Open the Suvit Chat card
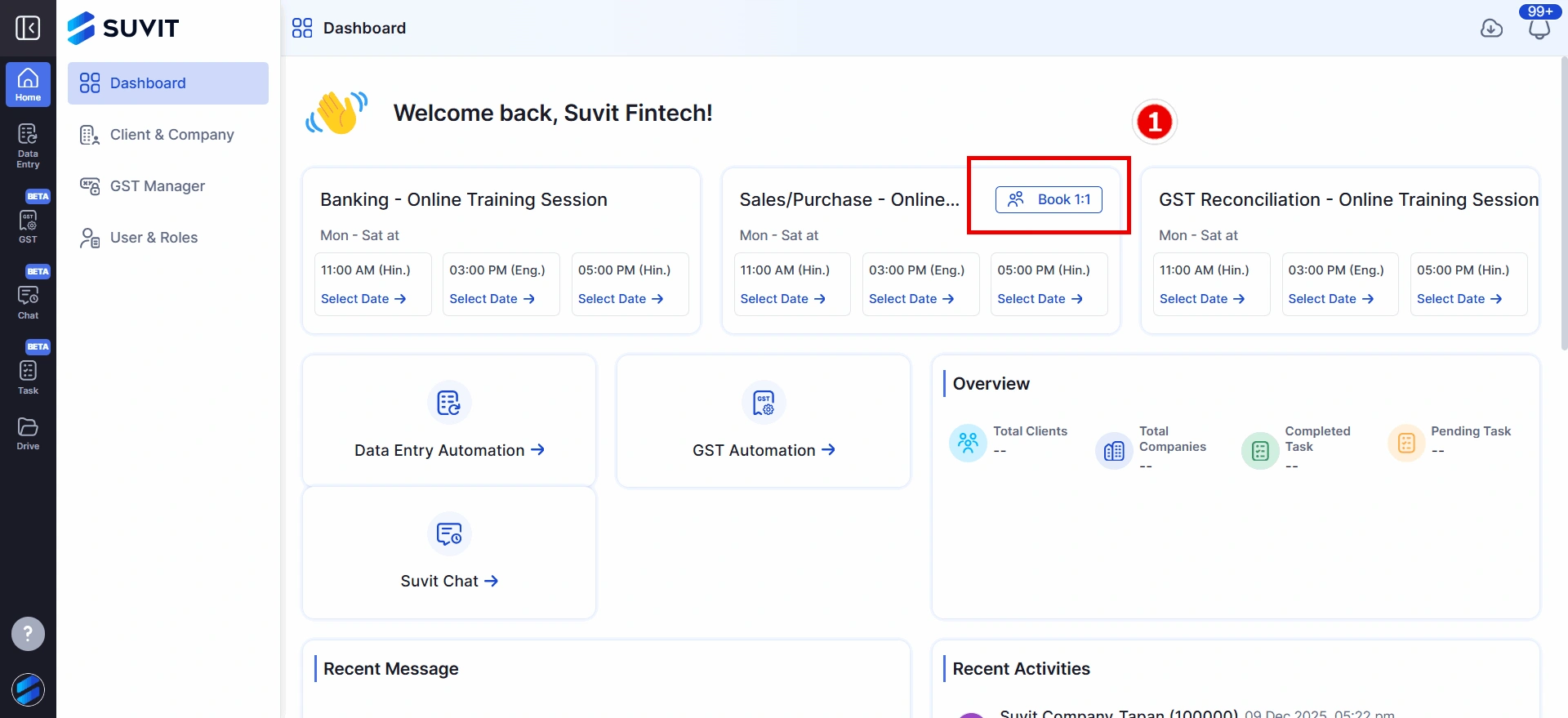This screenshot has width=1568, height=718. 449,581
